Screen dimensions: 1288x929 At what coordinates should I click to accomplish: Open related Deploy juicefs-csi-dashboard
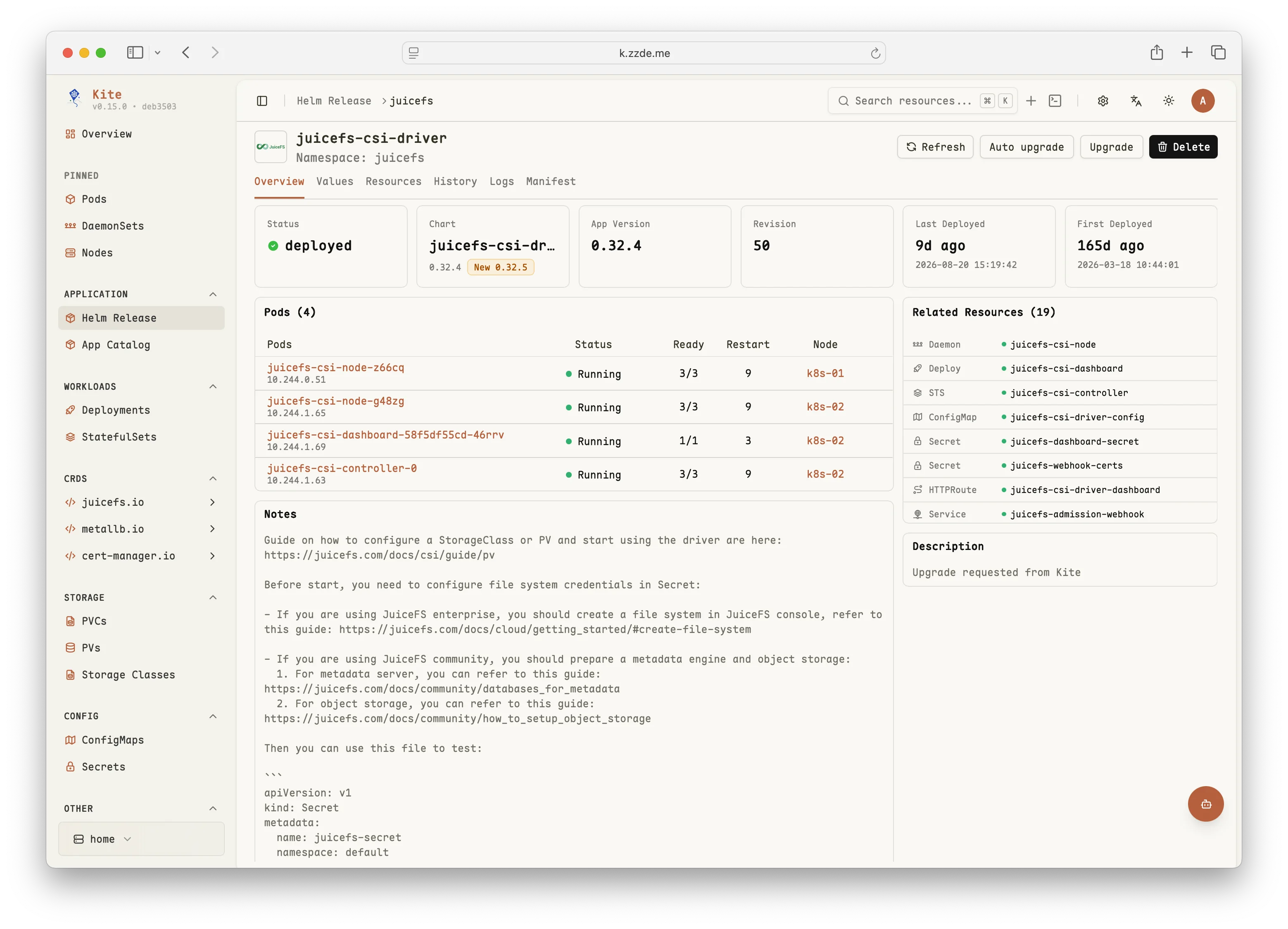[x=1066, y=369]
